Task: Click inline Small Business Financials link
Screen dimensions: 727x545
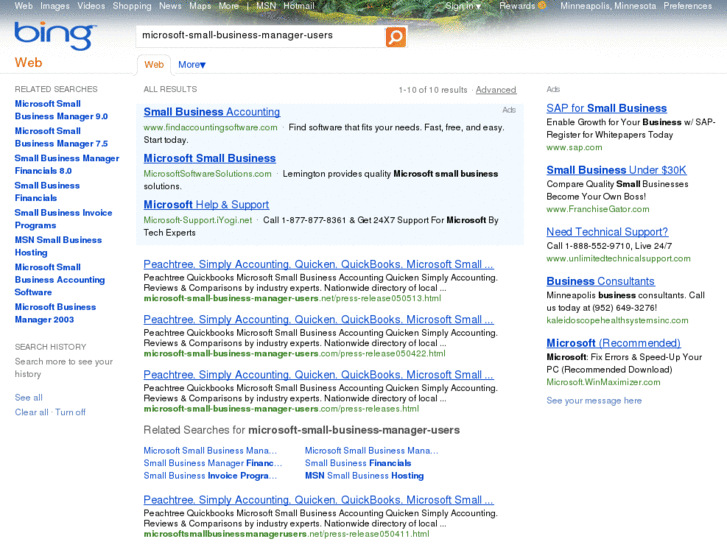Action: [x=358, y=463]
